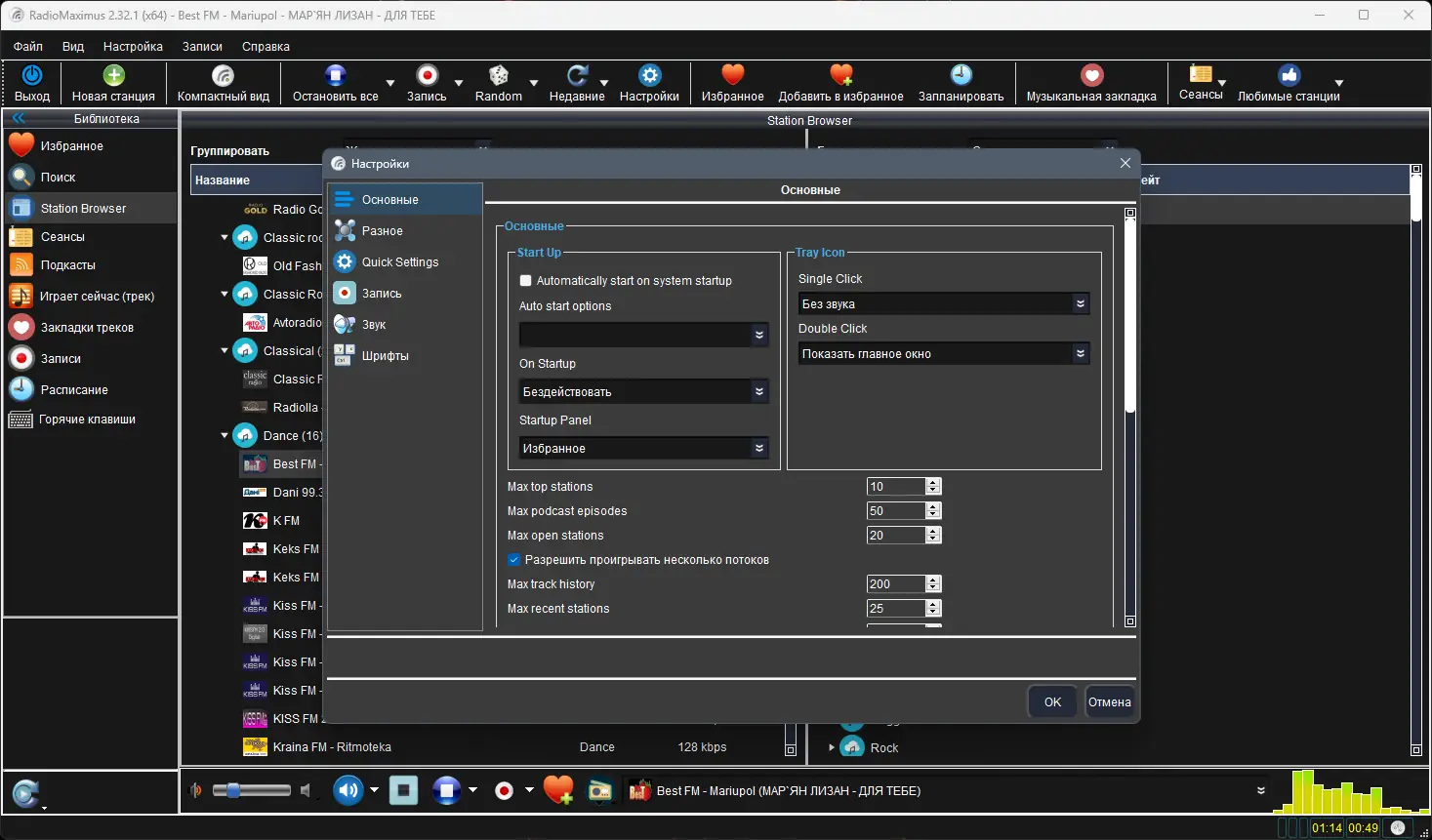Click the Max podcast episodes stepper
The image size is (1432, 840).
click(933, 511)
